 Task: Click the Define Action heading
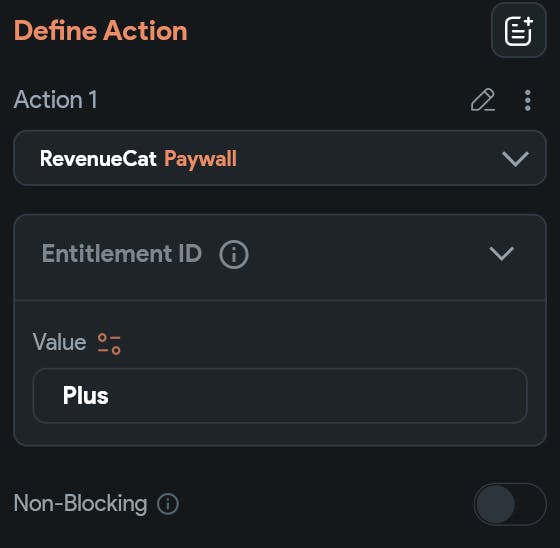[x=100, y=31]
